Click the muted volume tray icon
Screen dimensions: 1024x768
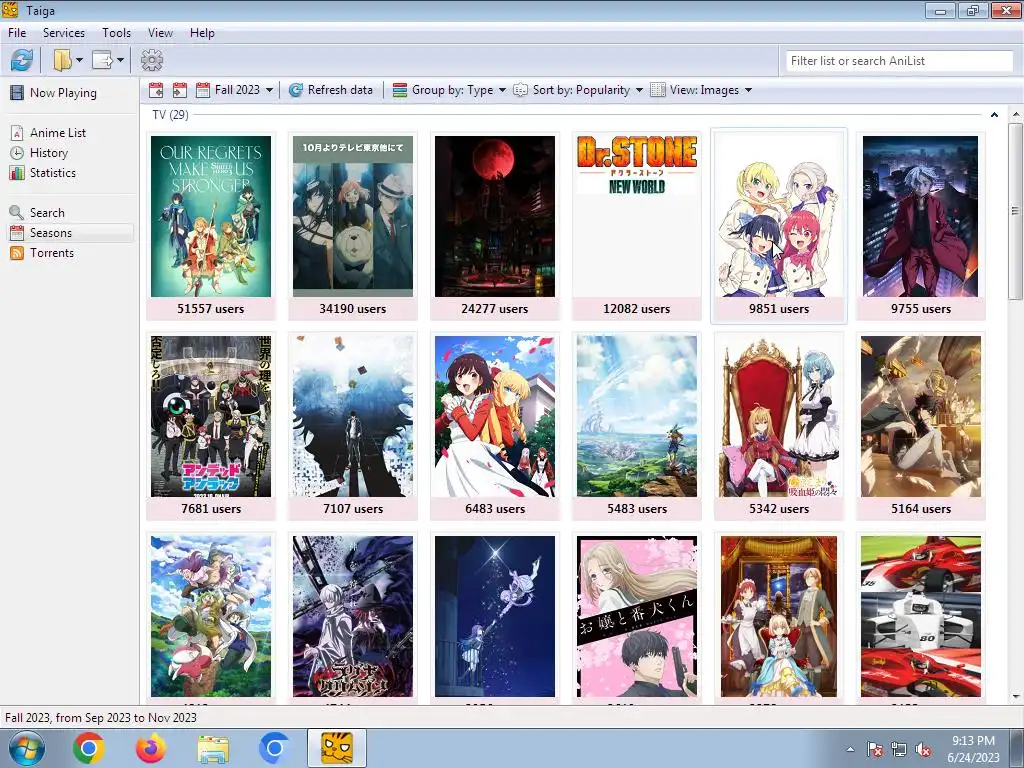click(923, 749)
